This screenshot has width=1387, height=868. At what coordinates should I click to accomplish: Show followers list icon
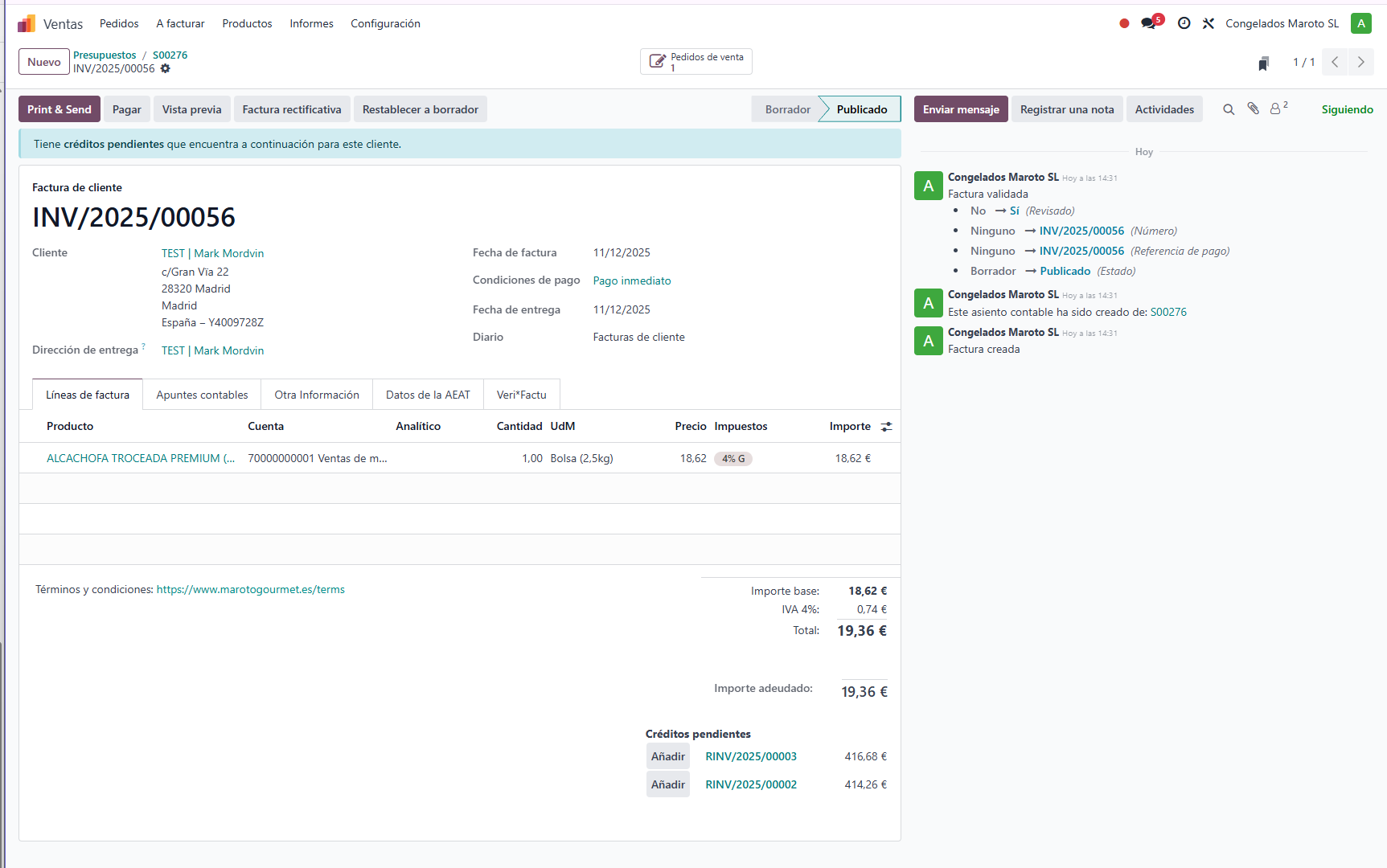[1276, 108]
